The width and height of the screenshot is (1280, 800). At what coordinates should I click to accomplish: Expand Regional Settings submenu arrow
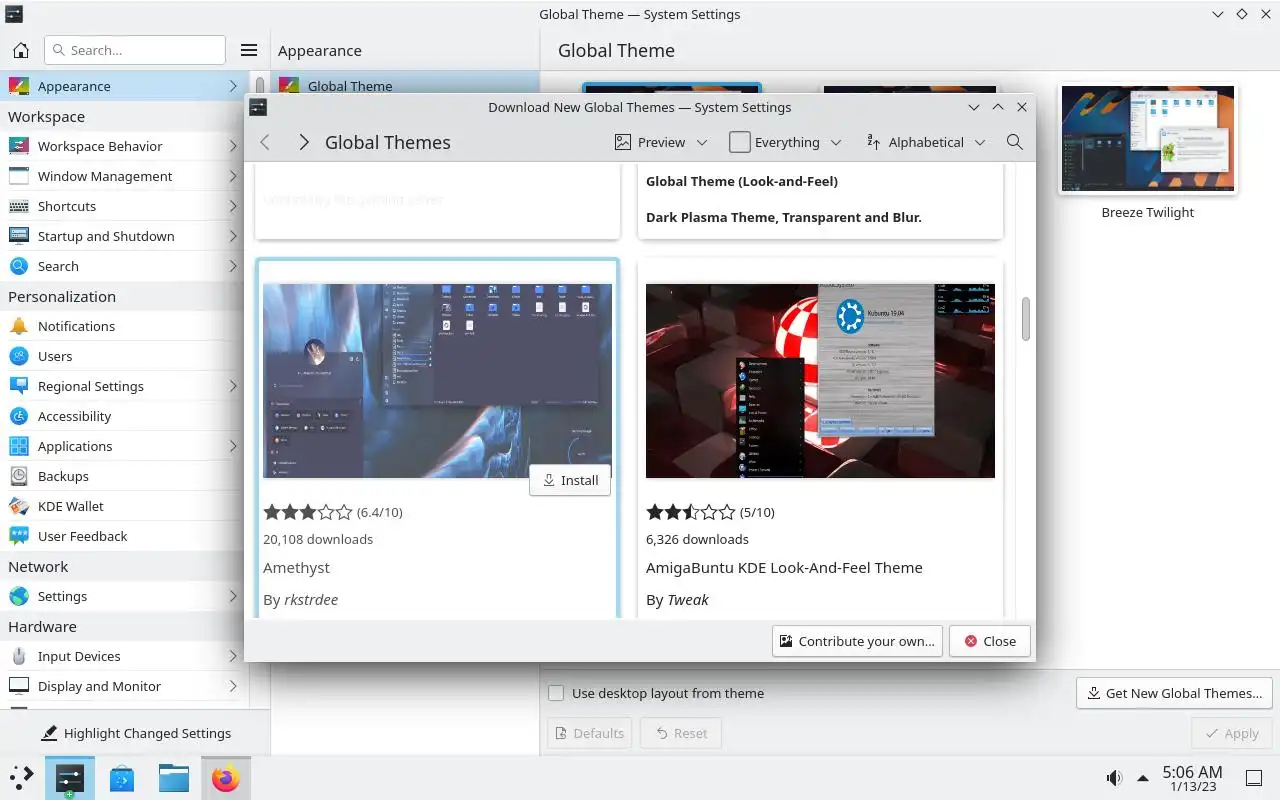coord(233,386)
